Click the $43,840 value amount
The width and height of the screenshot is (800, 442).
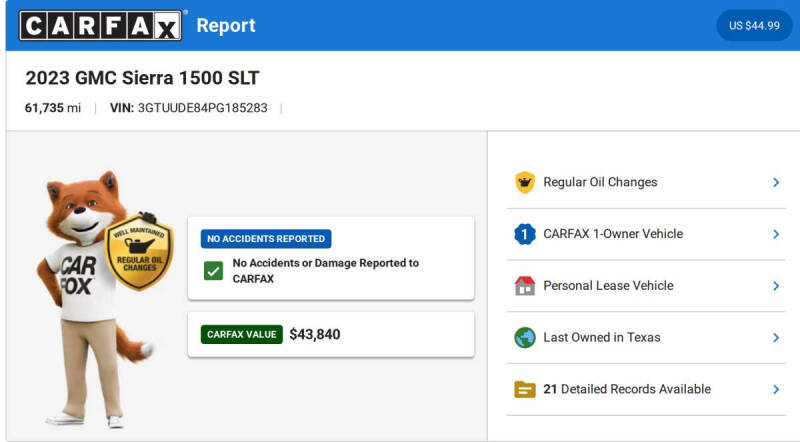tap(315, 334)
